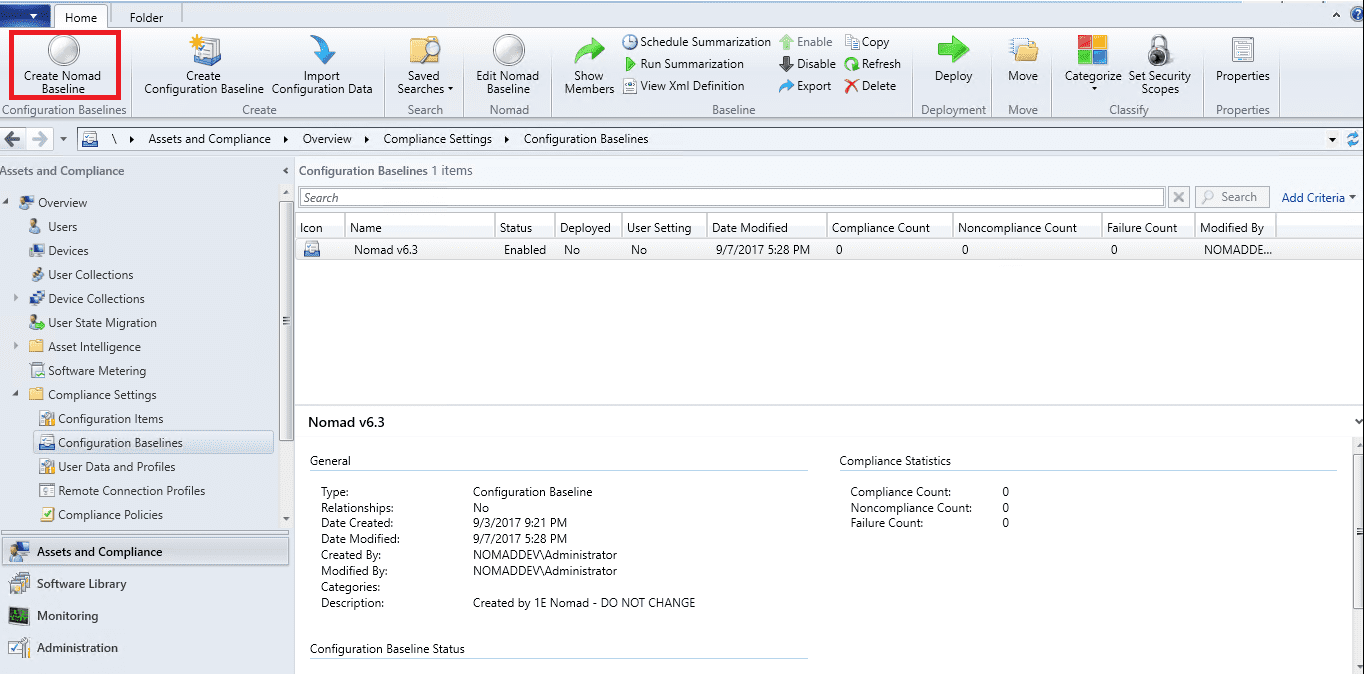Open the Monitoring workspace
Image resolution: width=1364 pixels, height=674 pixels.
click(144, 616)
